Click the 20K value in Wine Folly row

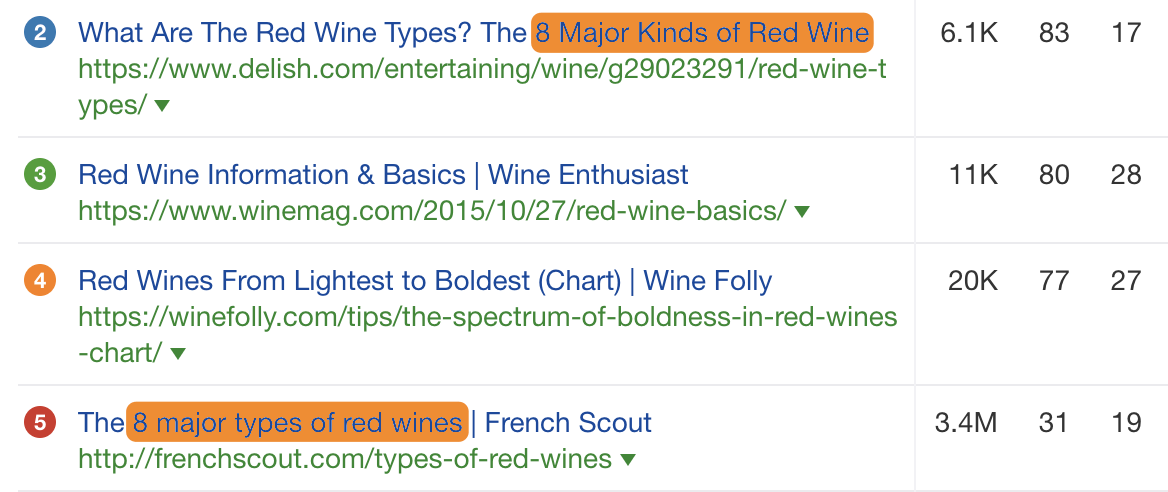point(972,281)
